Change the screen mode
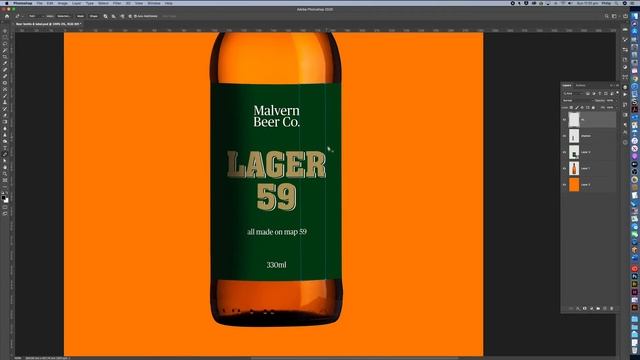Screen dimensions: 640x360 point(5,213)
